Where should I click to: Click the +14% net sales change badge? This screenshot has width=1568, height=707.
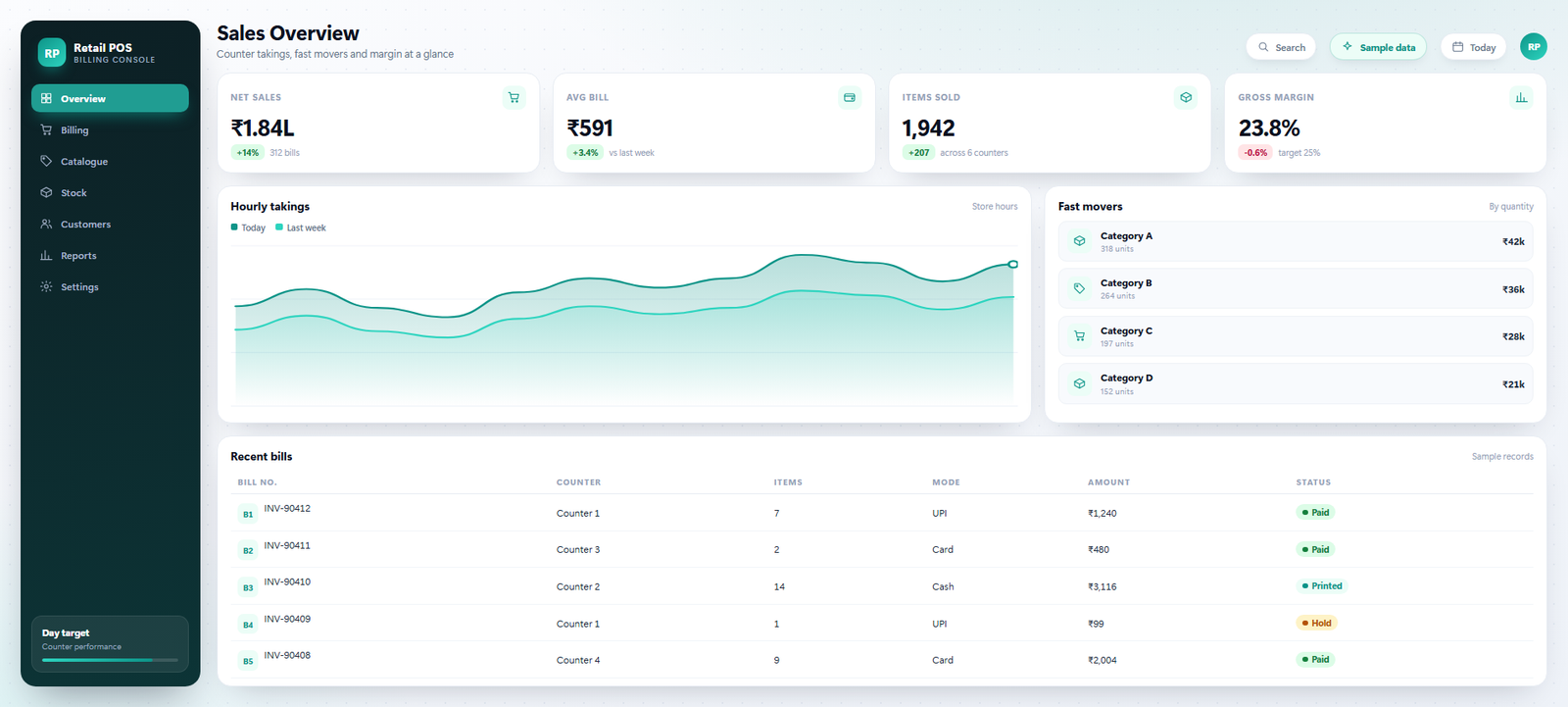coord(247,152)
